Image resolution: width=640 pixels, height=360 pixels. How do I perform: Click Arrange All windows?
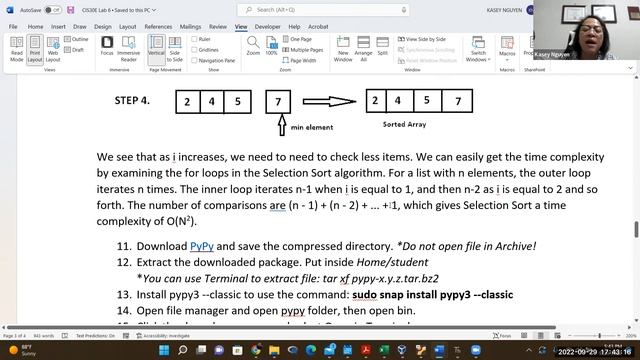pos(363,49)
